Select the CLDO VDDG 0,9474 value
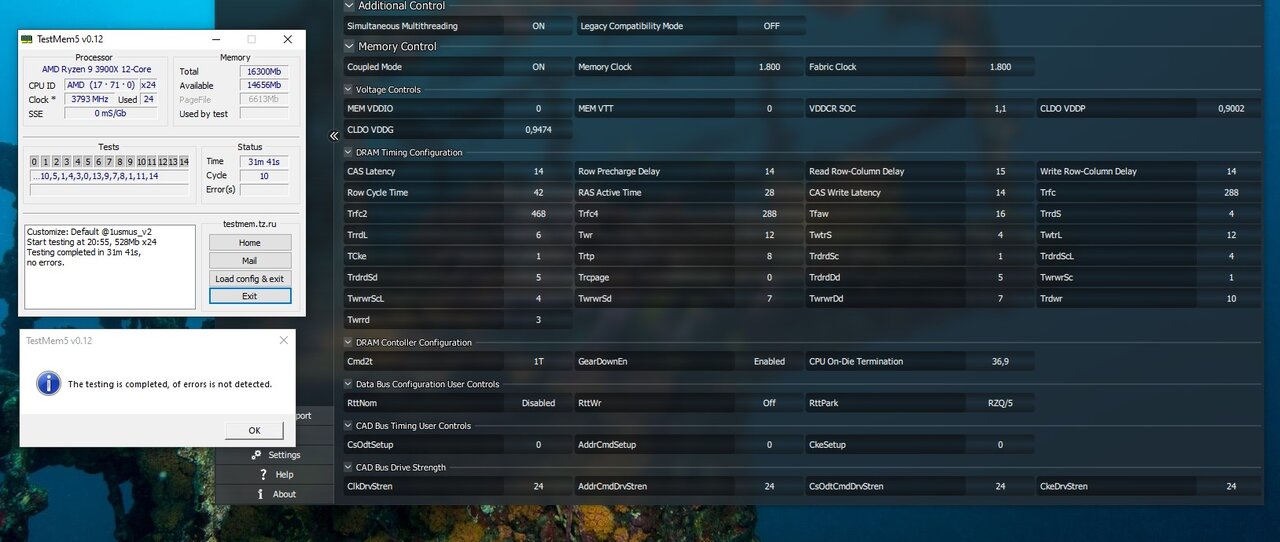Image resolution: width=1280 pixels, height=542 pixels. pos(538,130)
